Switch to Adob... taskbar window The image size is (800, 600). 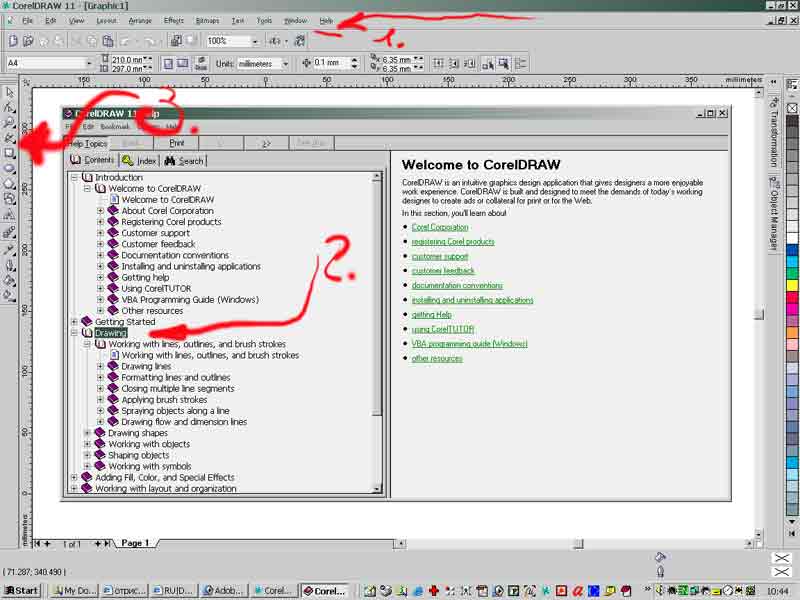coord(224,590)
